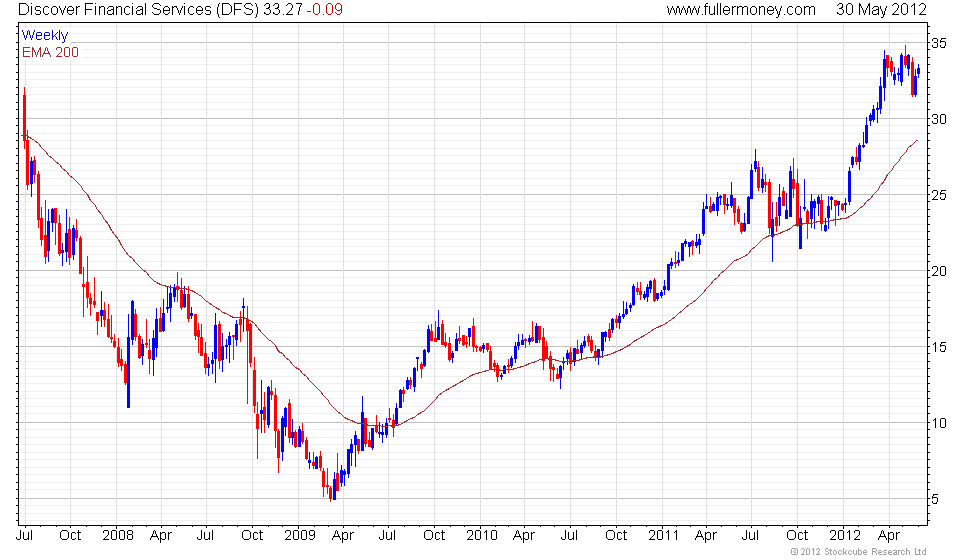The width and height of the screenshot is (980, 560).
Task: Click the last price value '33.27'
Action: [282, 9]
